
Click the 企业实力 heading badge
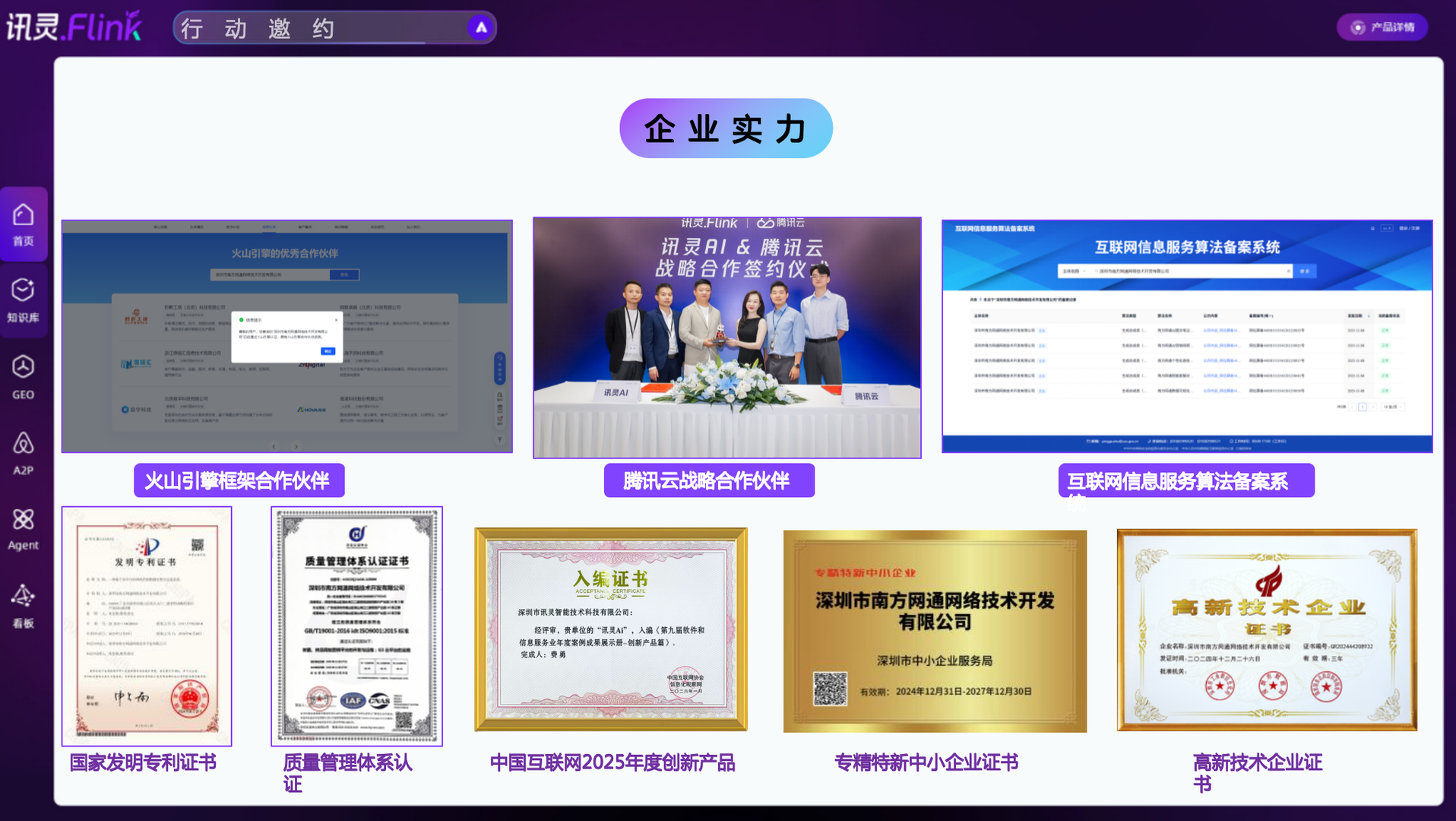[x=726, y=128]
